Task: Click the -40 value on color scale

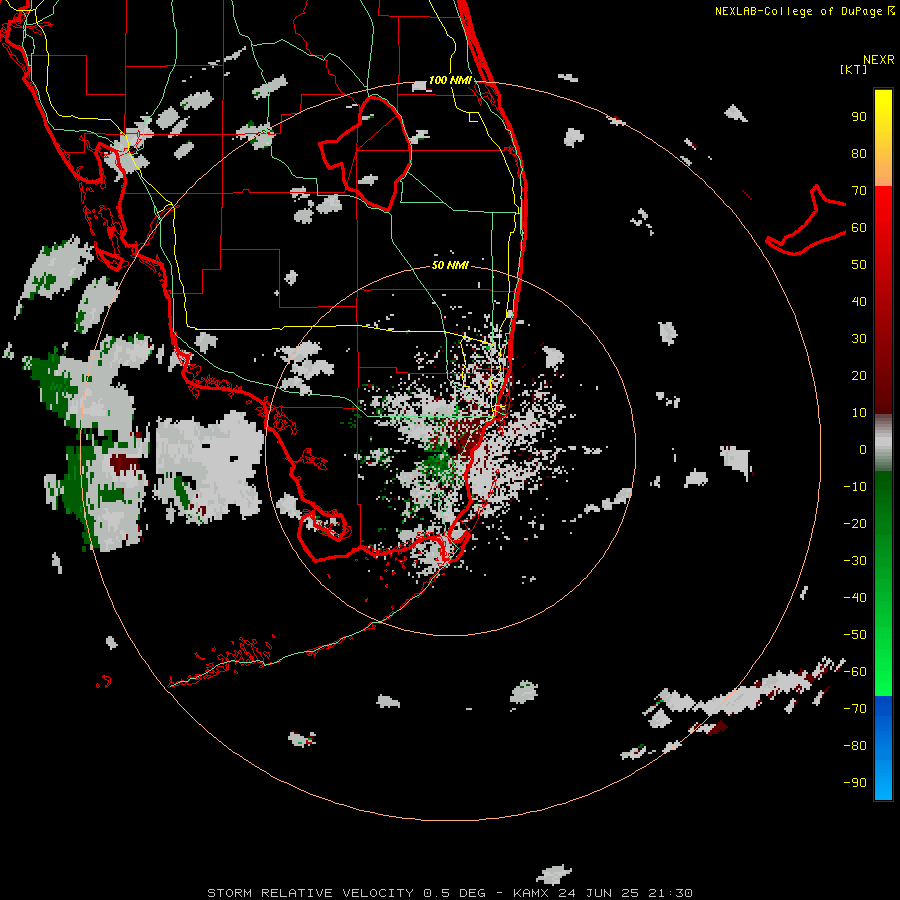Action: tap(855, 598)
